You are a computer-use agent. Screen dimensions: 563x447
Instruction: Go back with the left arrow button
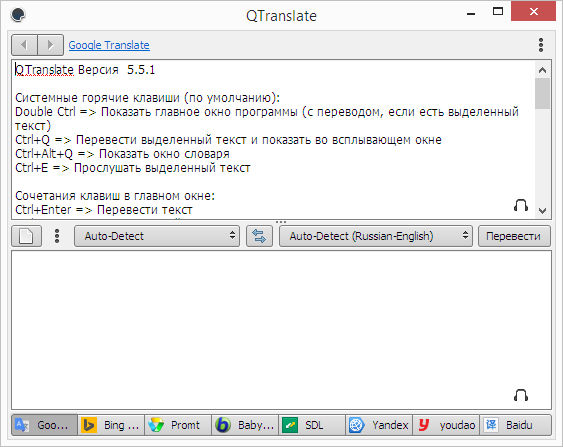click(24, 45)
